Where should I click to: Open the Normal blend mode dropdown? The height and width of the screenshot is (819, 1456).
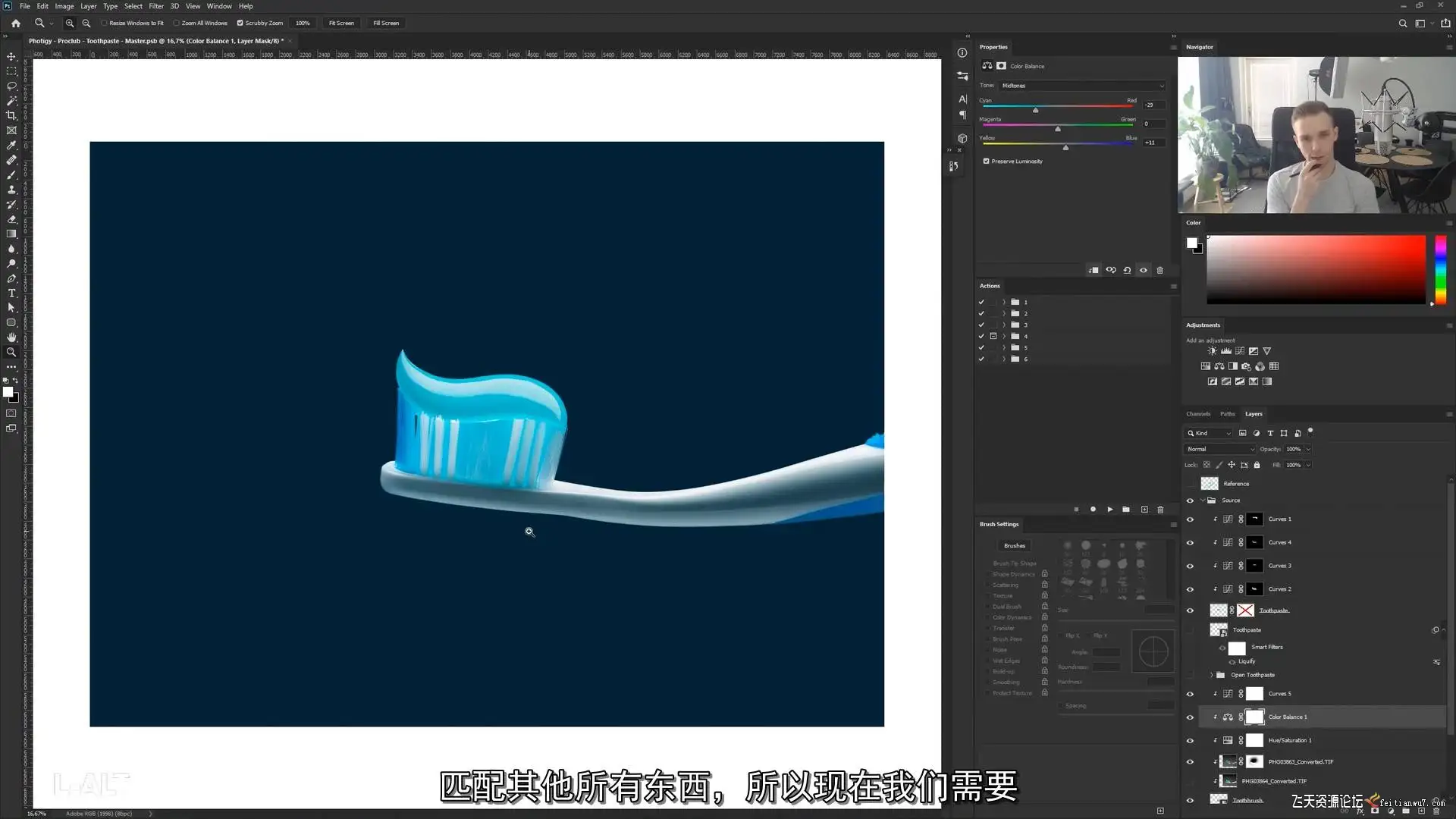(x=1219, y=449)
